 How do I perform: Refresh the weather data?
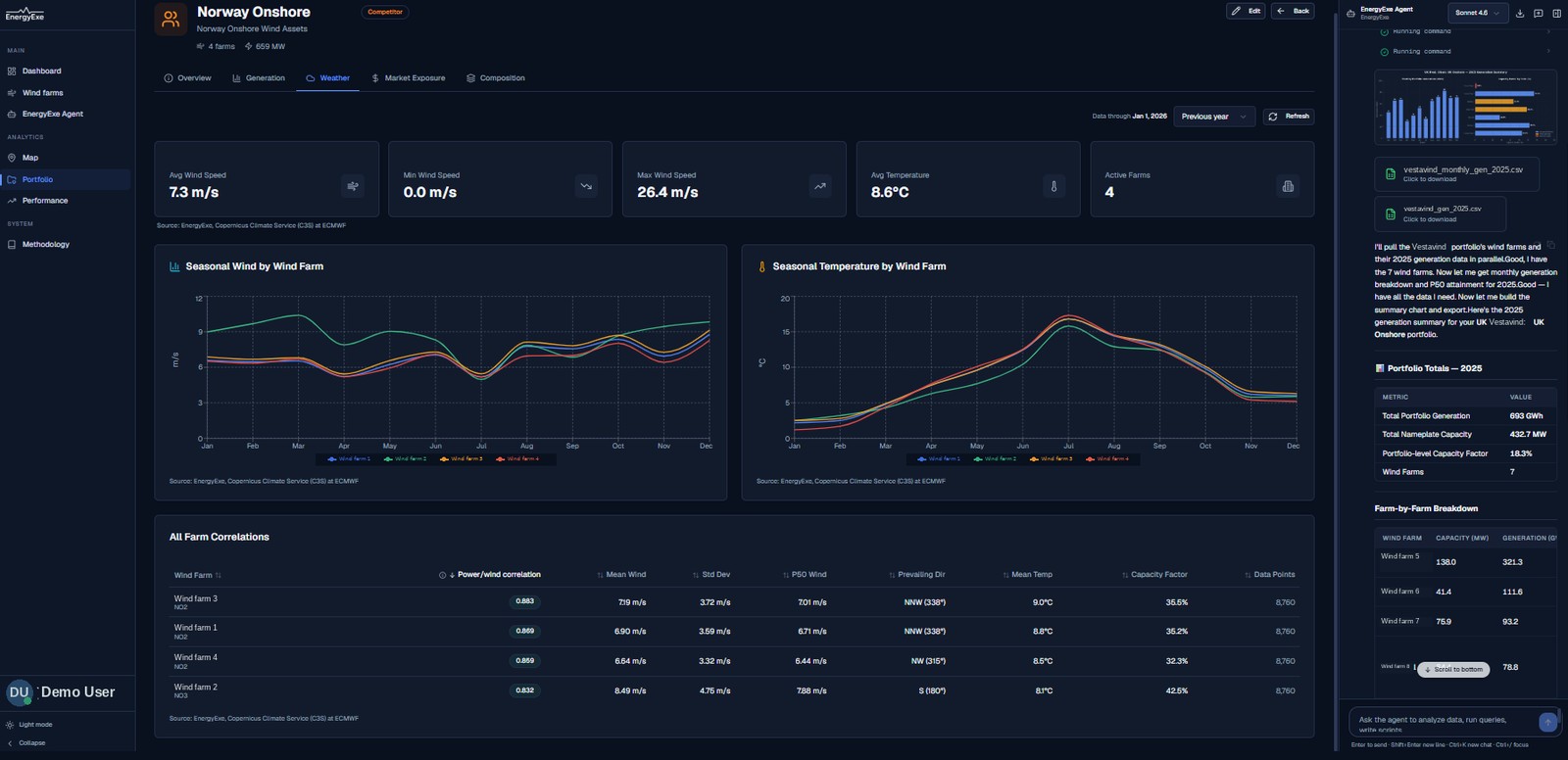tap(1289, 117)
